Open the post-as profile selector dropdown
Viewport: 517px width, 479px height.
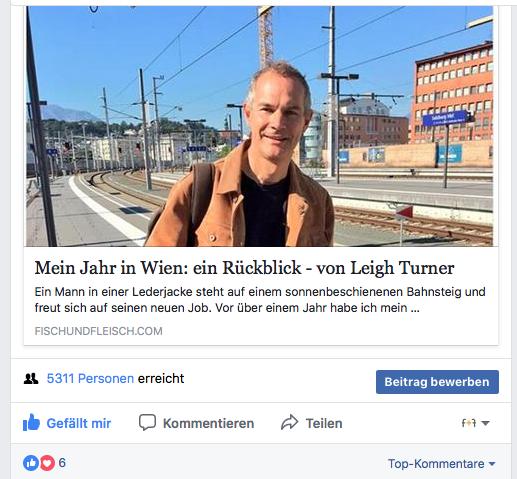click(x=475, y=423)
